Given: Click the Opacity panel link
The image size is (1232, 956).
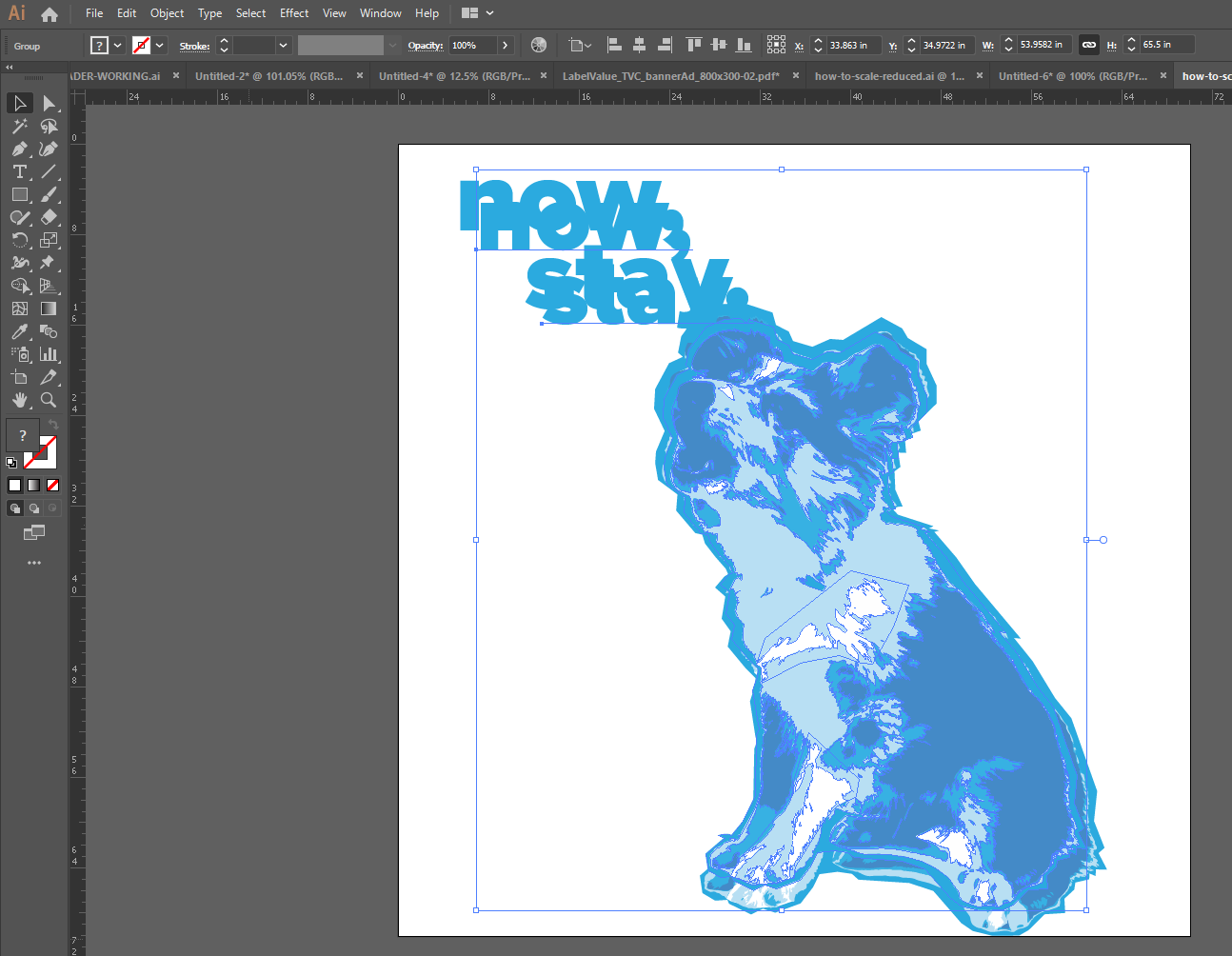Looking at the screenshot, I should (425, 46).
